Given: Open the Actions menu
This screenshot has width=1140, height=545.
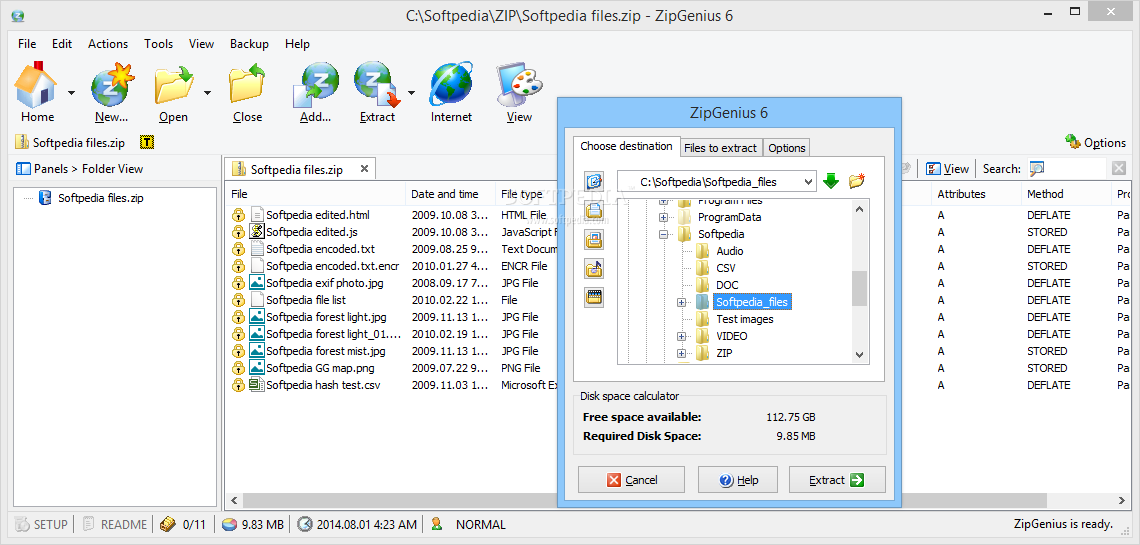Looking at the screenshot, I should pos(108,44).
